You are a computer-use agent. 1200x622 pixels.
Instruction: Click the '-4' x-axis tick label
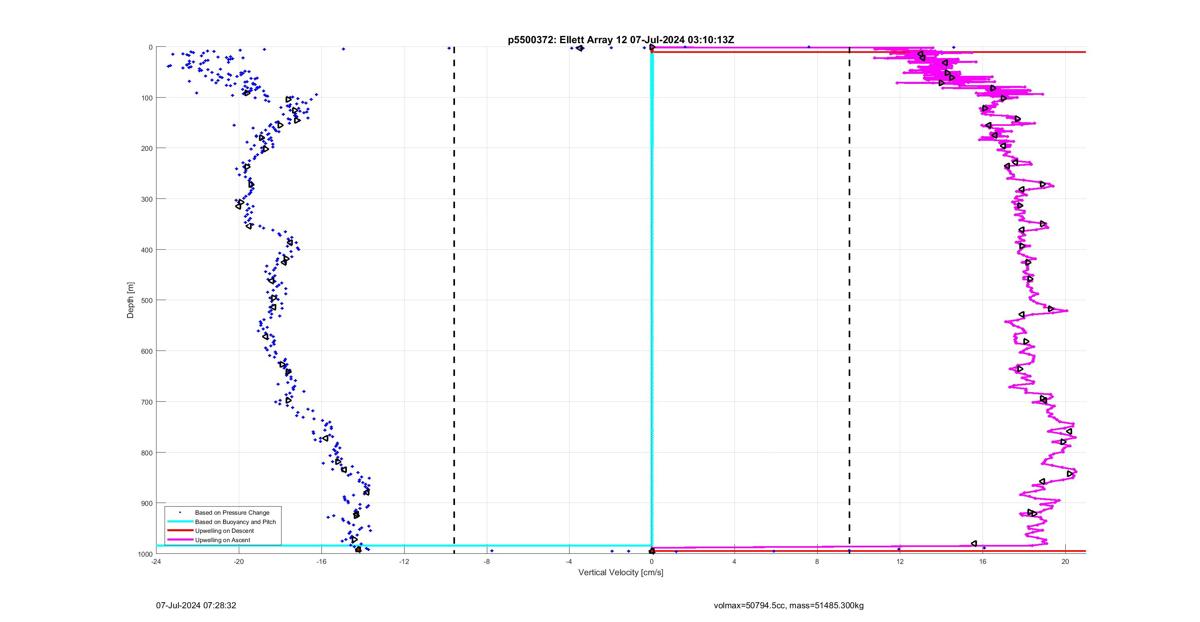tap(569, 562)
